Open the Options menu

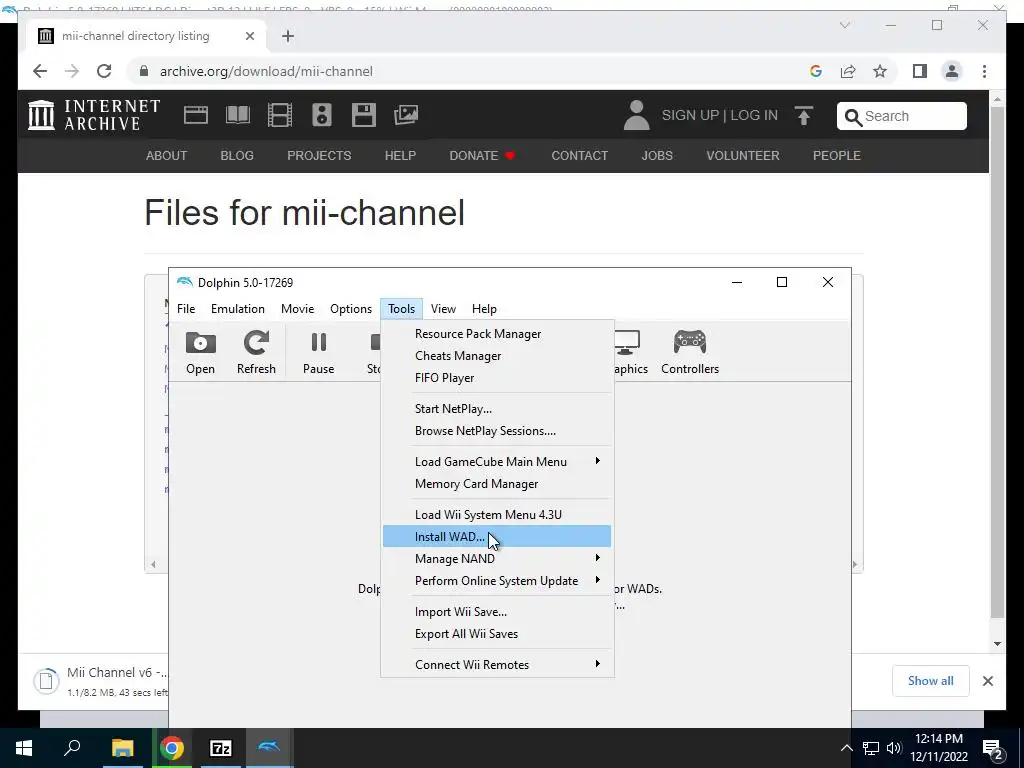pos(351,309)
